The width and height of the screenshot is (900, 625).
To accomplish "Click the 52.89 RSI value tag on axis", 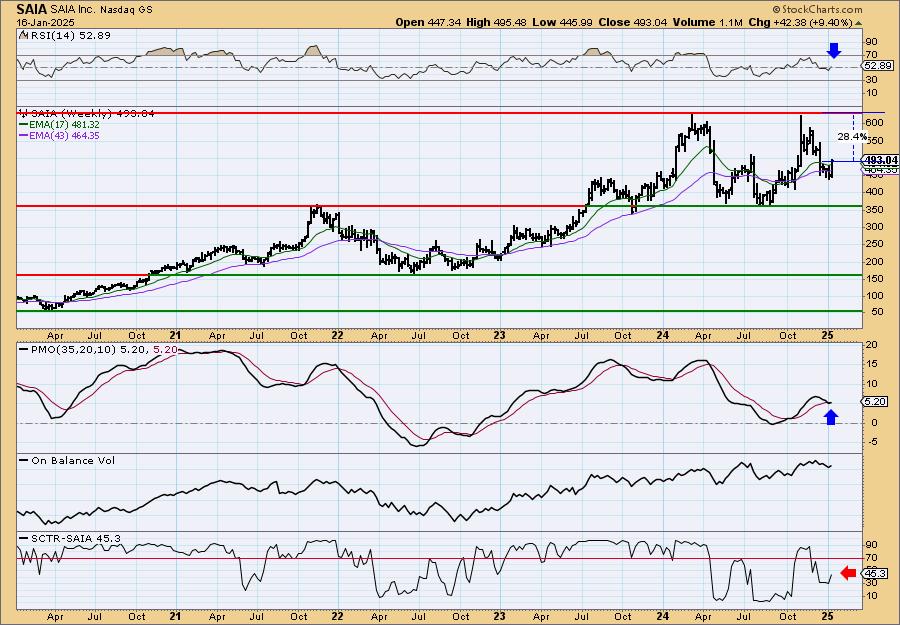I will pos(880,66).
